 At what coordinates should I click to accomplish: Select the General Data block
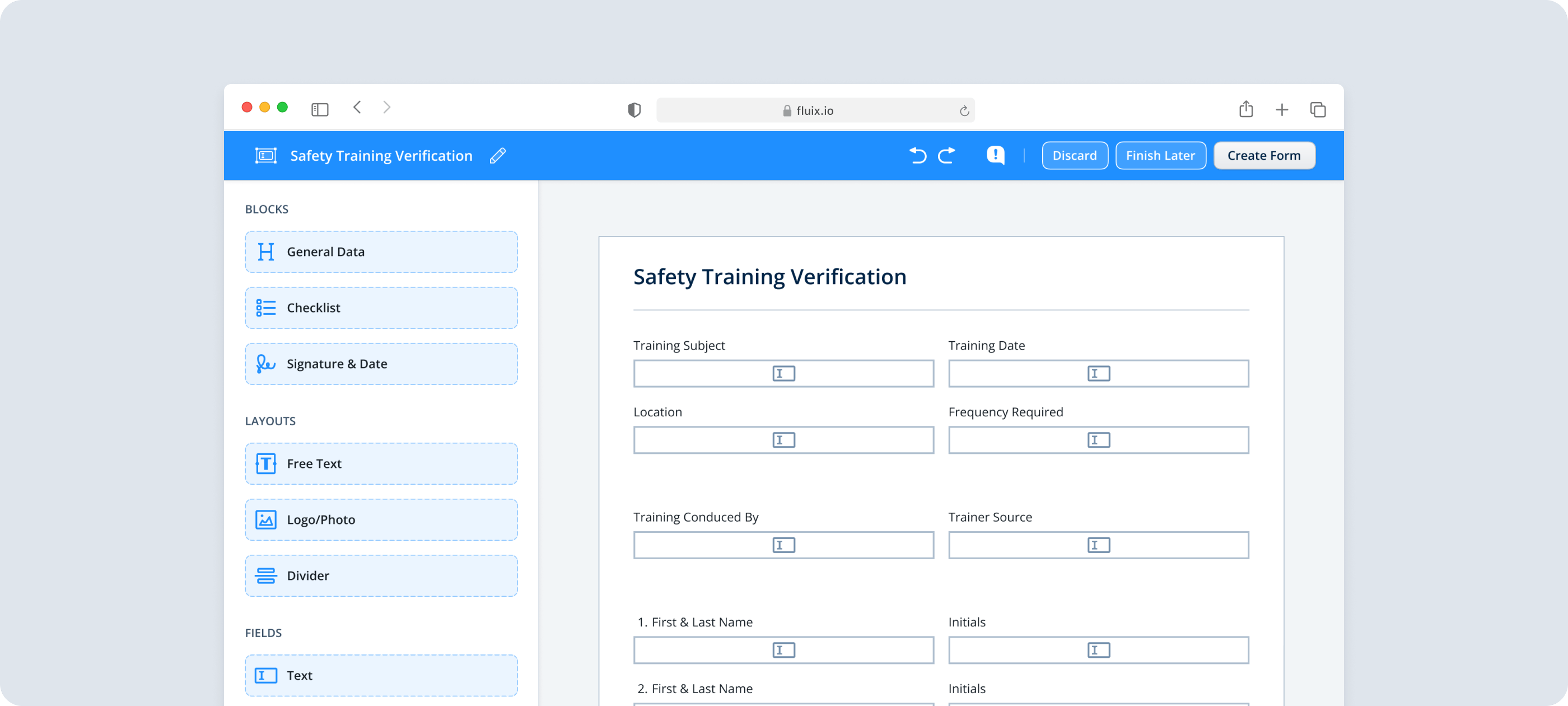tap(381, 252)
